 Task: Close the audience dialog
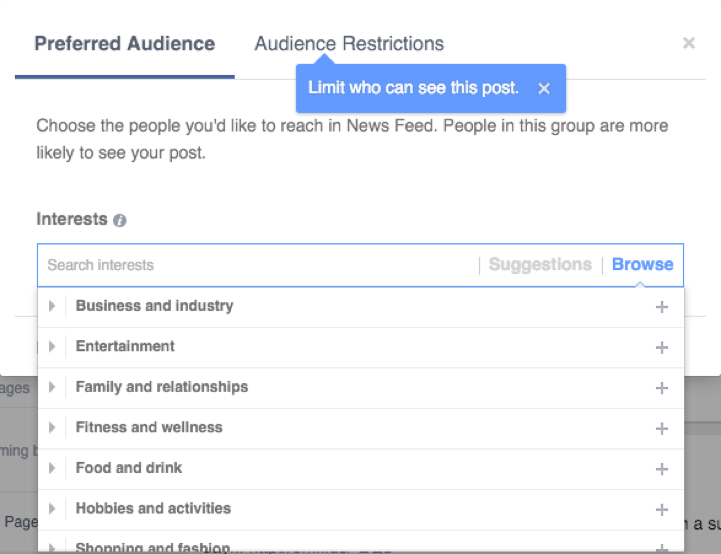688,43
